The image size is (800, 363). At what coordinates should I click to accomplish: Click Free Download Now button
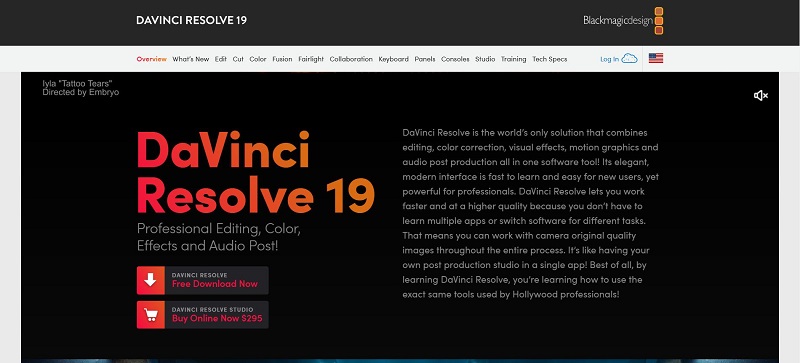203,280
